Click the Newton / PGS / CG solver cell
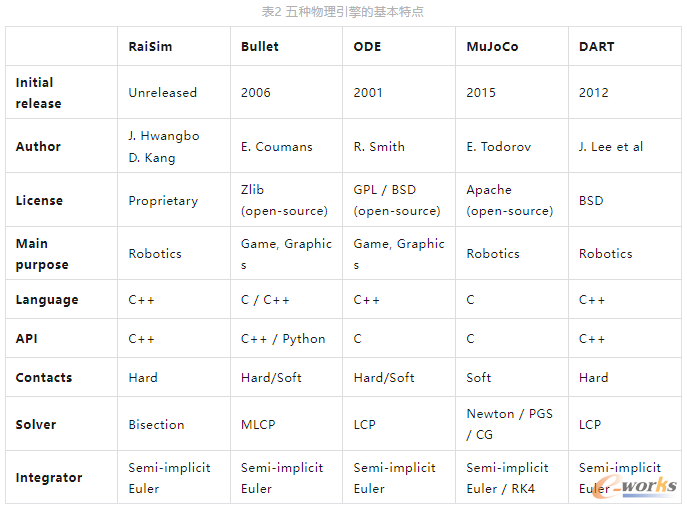This screenshot has height=509, width=687. (x=509, y=424)
